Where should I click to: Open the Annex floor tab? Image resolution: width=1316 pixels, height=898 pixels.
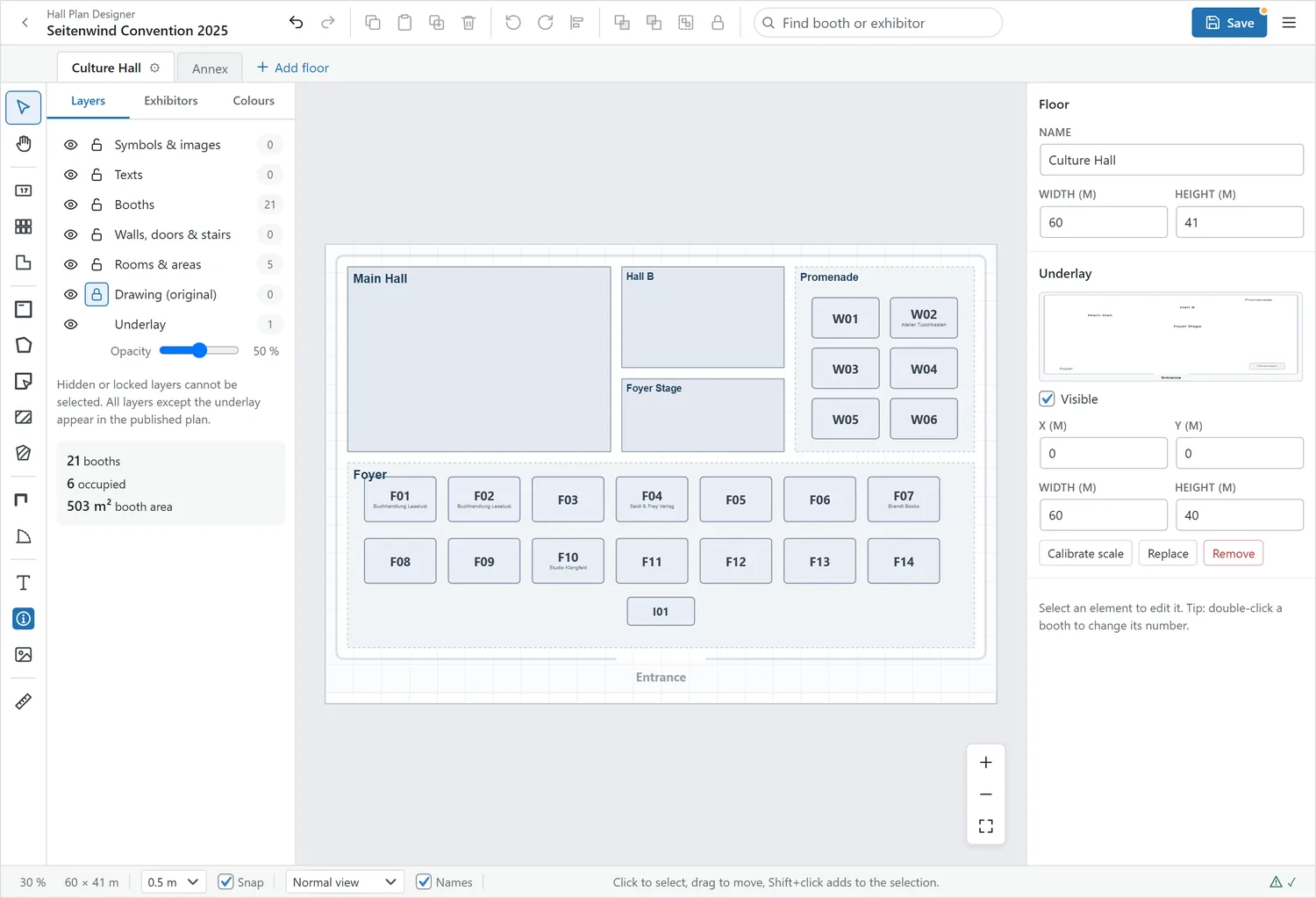pyautogui.click(x=210, y=68)
